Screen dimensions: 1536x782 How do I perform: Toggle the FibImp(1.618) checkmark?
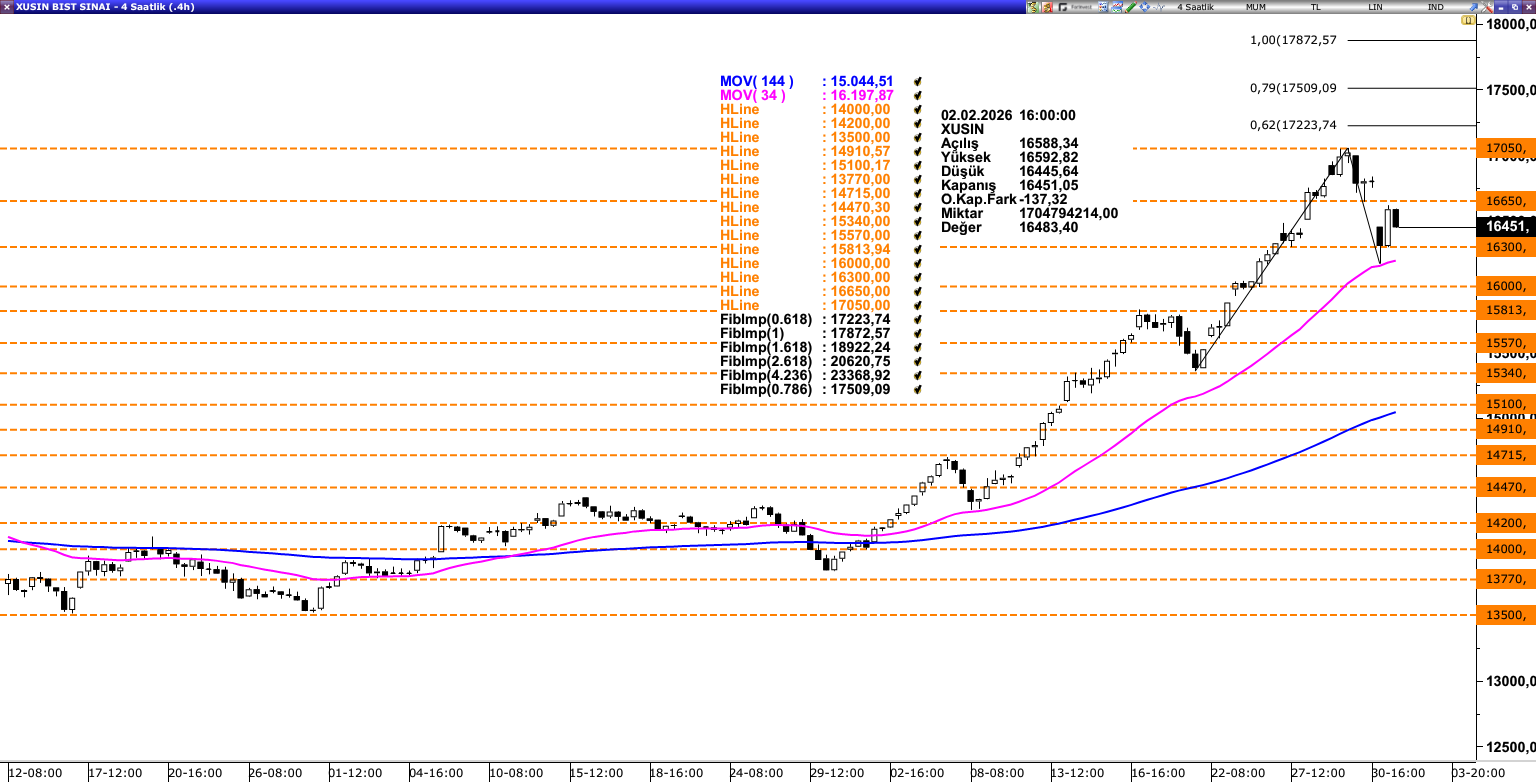coord(917,348)
